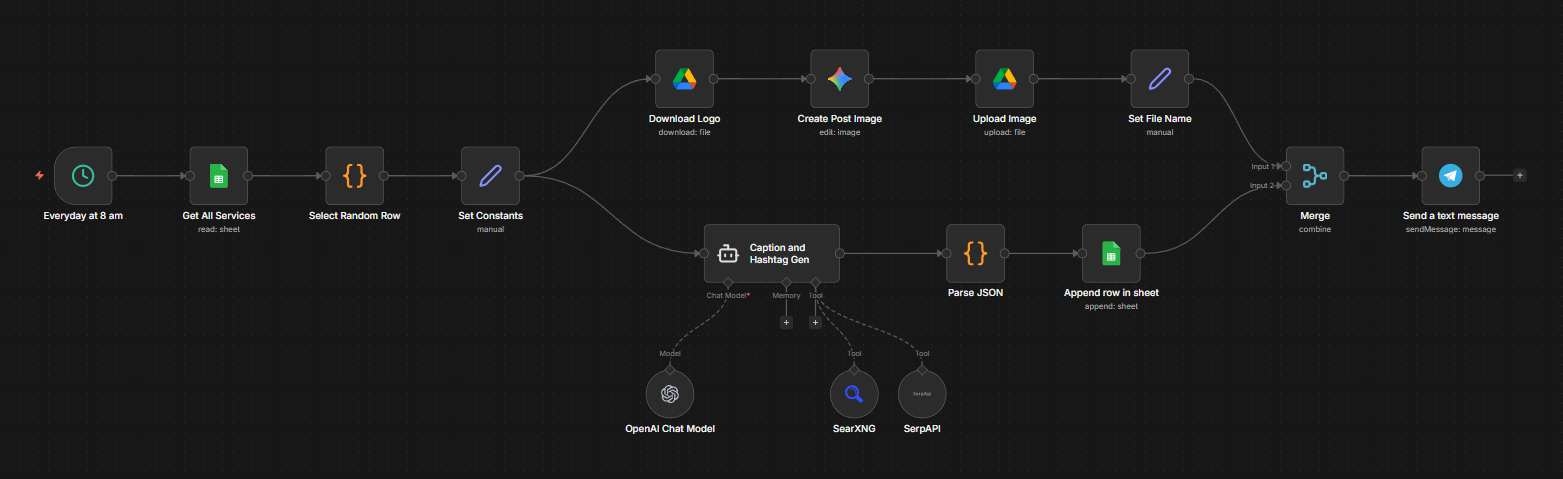1563x479 pixels.
Task: Click the SearXNG search tool node
Action: tap(854, 394)
